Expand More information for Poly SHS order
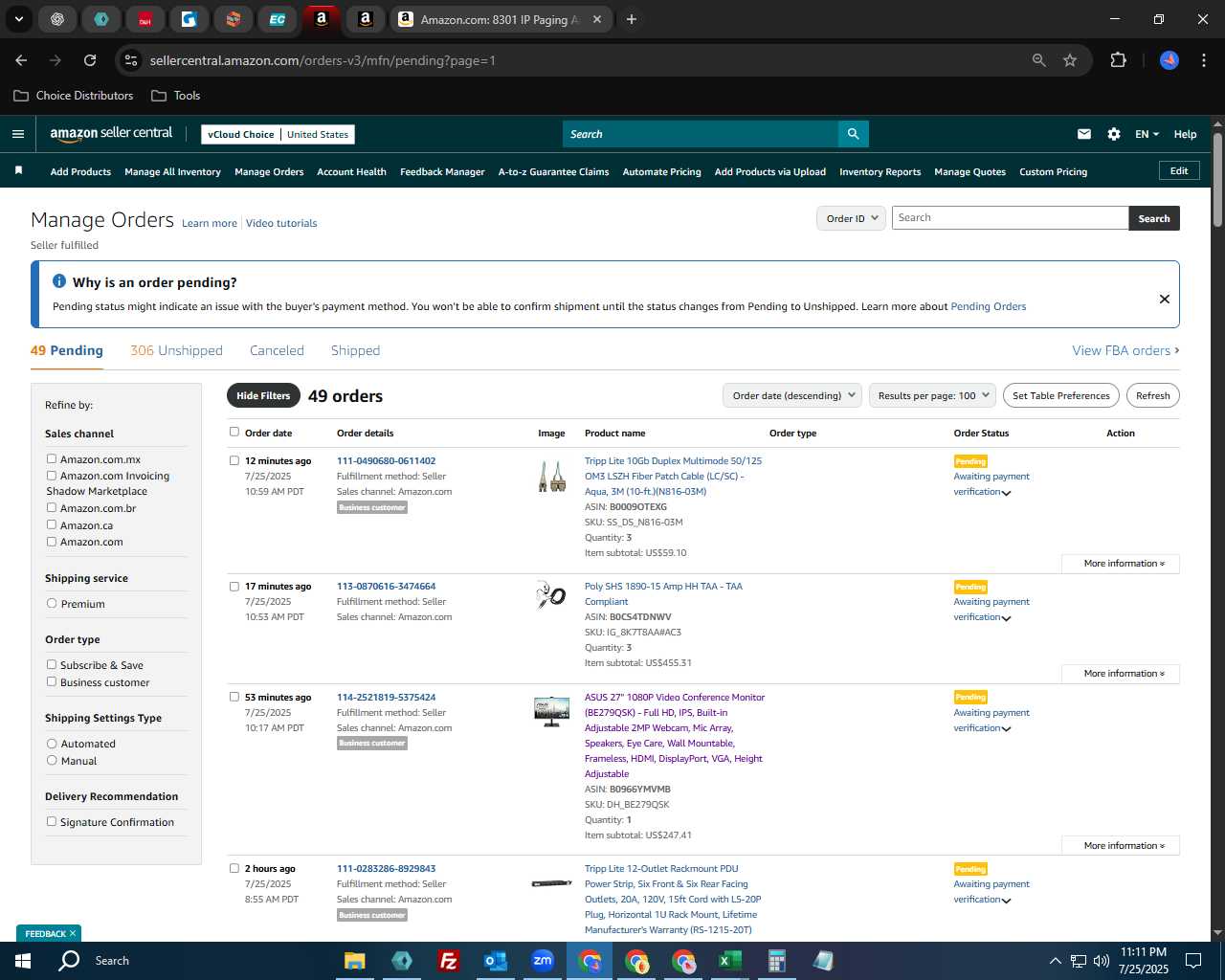This screenshot has width=1225, height=980. [1121, 674]
